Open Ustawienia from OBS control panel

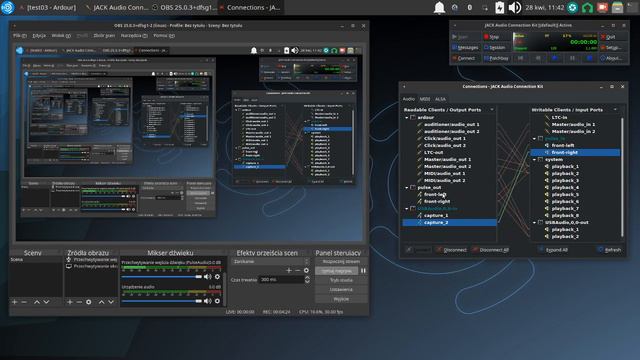tap(341, 289)
